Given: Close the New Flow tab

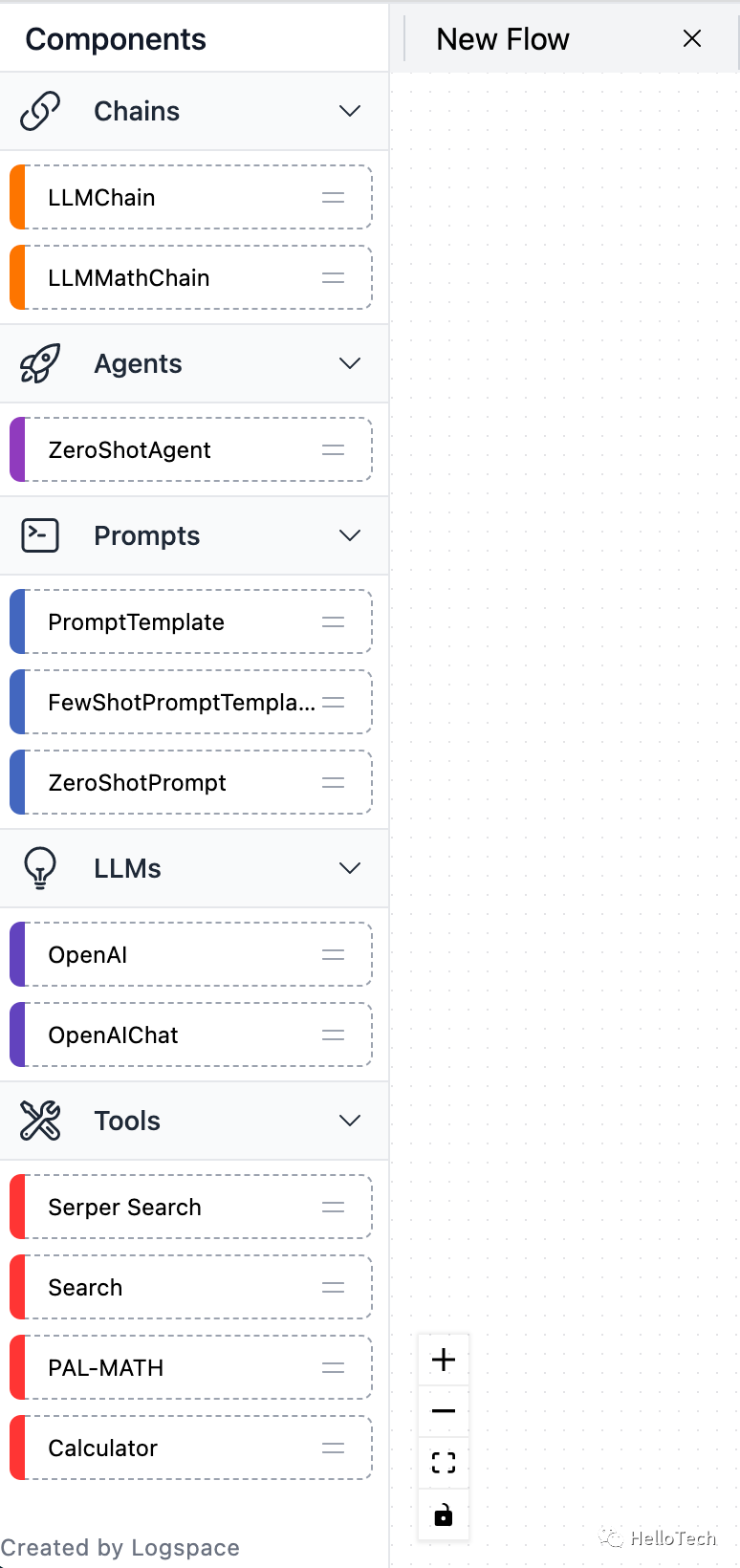Looking at the screenshot, I should click(692, 38).
